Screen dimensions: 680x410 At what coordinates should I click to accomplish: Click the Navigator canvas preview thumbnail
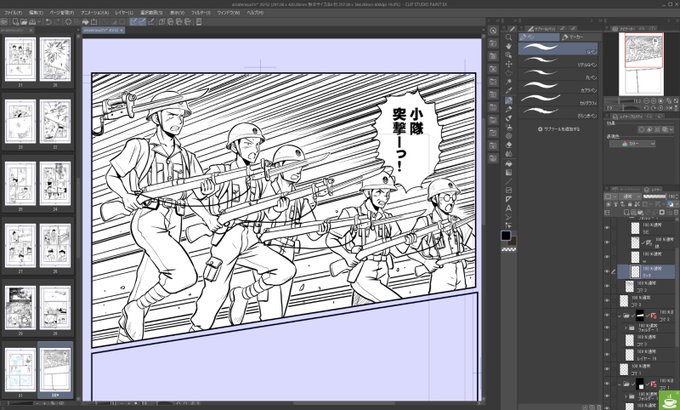coord(641,64)
